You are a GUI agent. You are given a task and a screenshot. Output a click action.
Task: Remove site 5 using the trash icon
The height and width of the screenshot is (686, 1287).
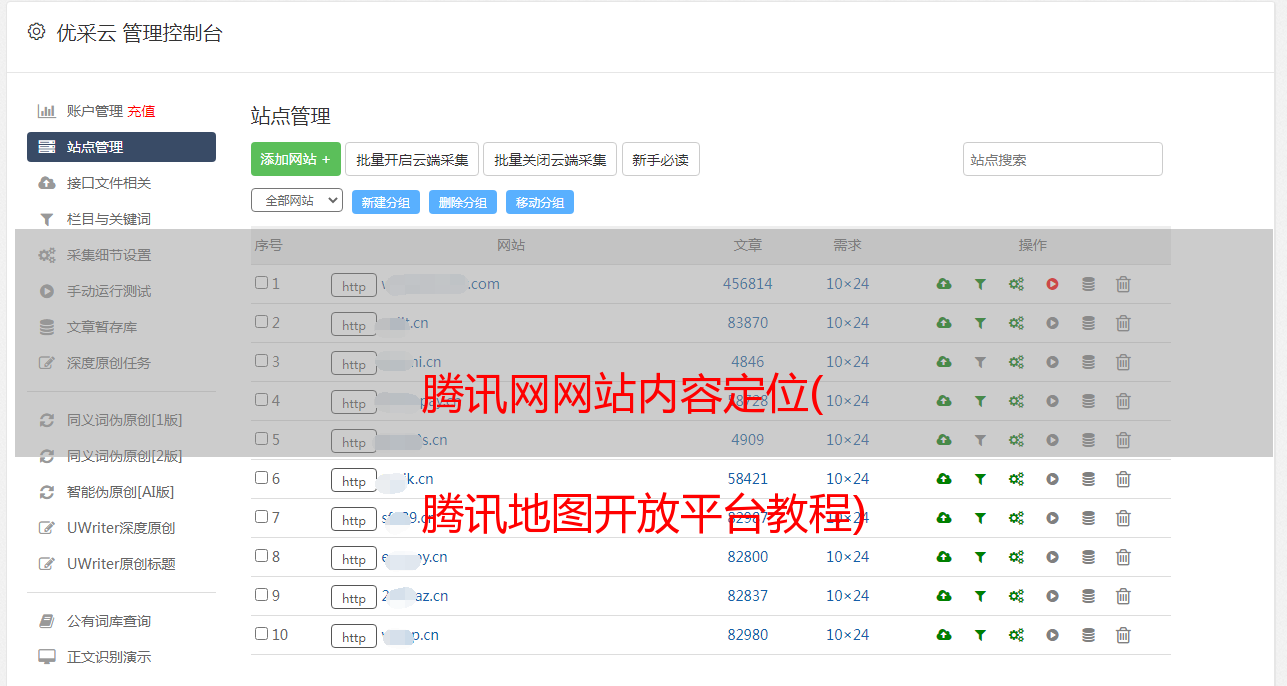coord(1123,440)
